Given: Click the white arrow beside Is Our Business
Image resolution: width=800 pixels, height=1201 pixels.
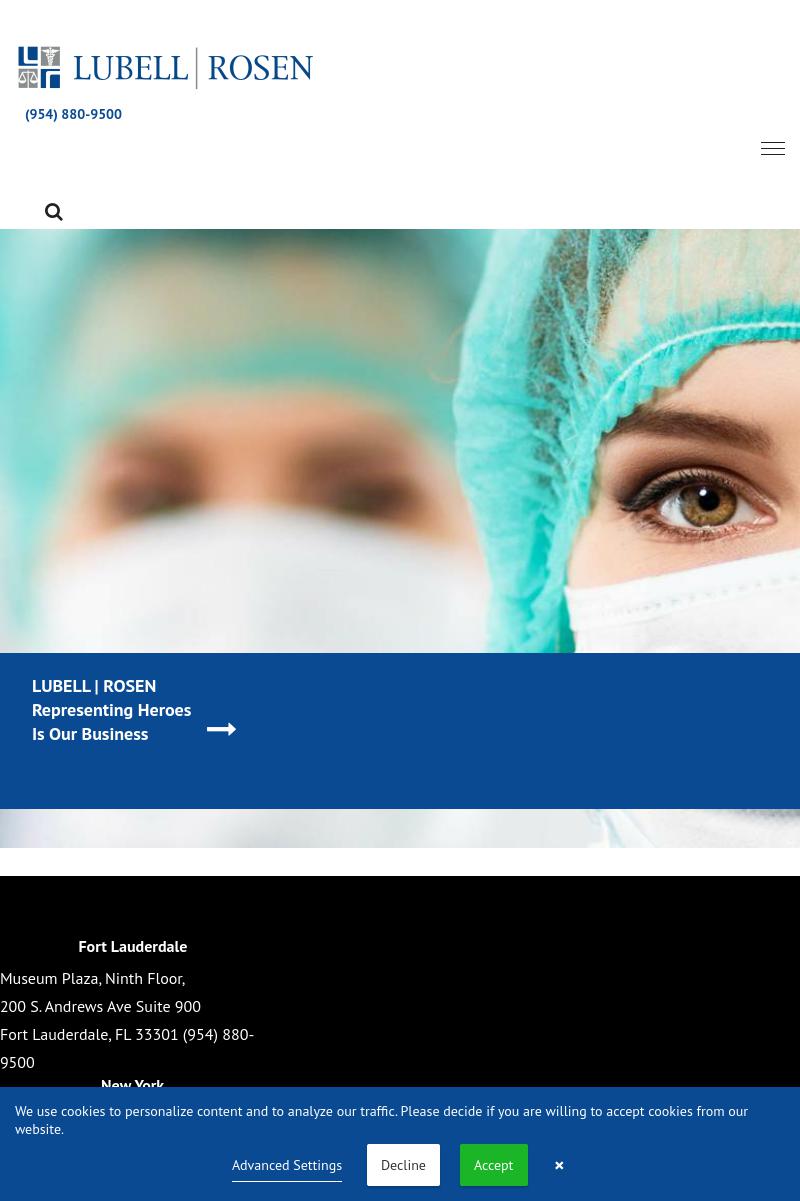Looking at the screenshot, I should 221,730.
